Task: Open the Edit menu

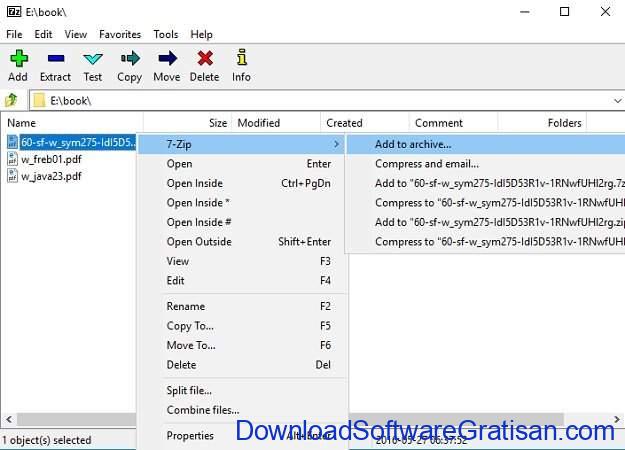Action: pyautogui.click(x=43, y=35)
